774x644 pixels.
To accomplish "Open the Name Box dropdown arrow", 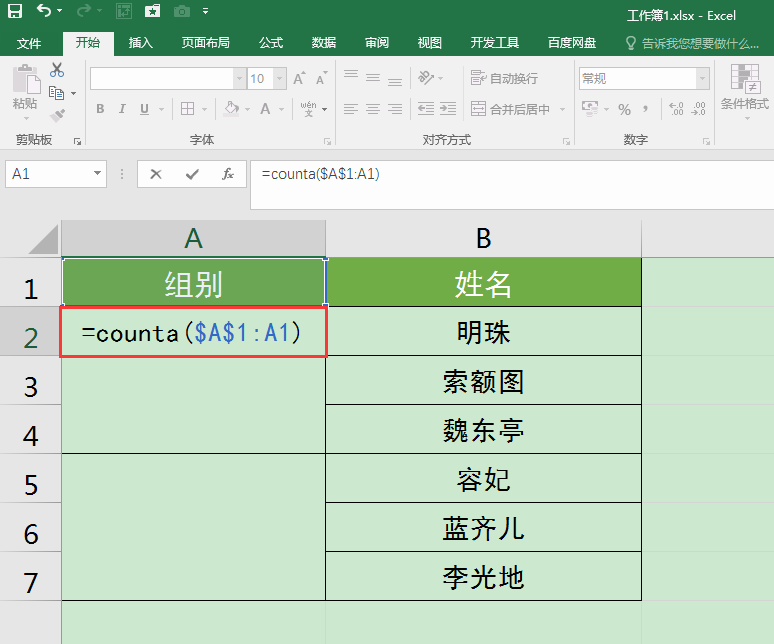I will [x=97, y=173].
